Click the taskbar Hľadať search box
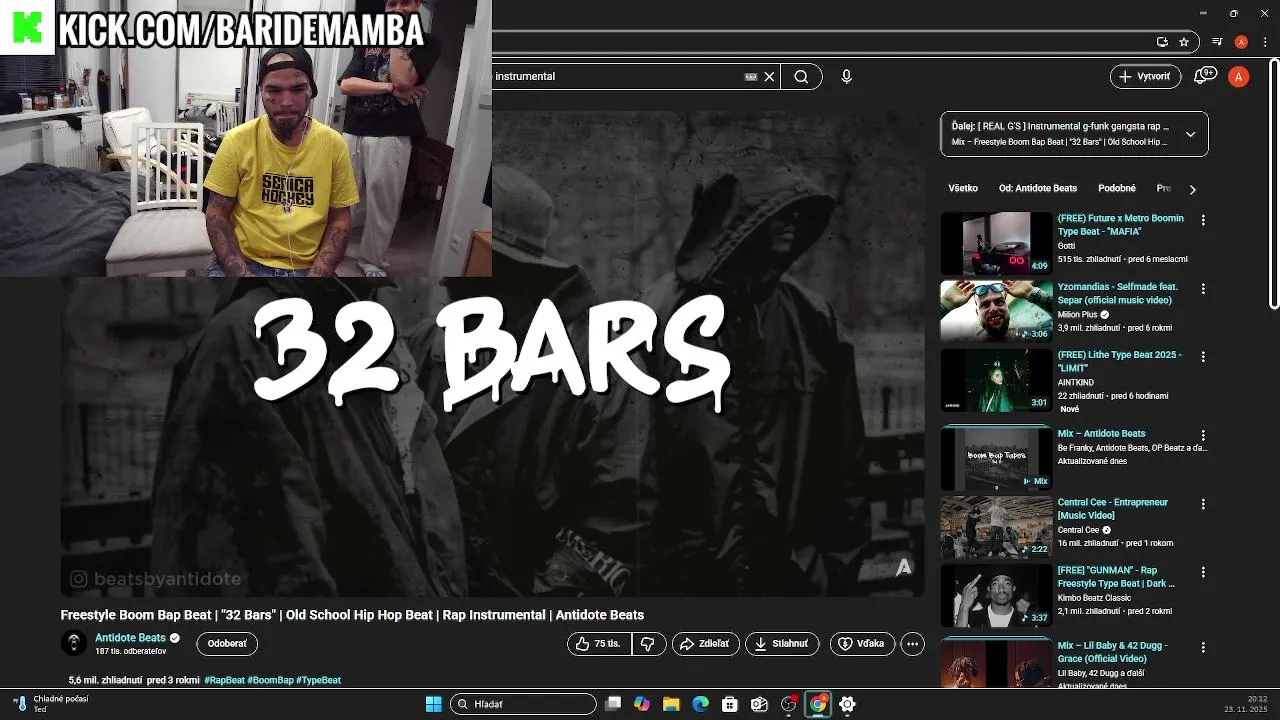The height and width of the screenshot is (720, 1280). [523, 704]
